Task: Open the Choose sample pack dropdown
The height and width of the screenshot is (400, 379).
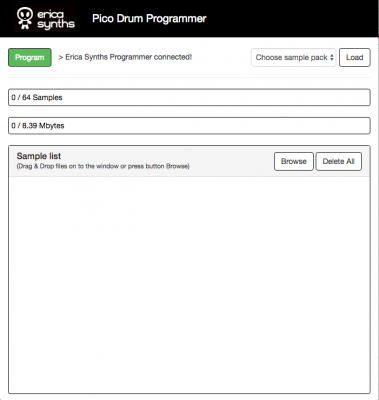Action: pos(293,57)
